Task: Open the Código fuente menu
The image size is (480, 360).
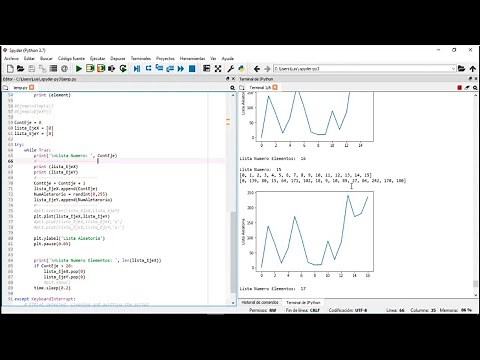Action: [x=71, y=58]
